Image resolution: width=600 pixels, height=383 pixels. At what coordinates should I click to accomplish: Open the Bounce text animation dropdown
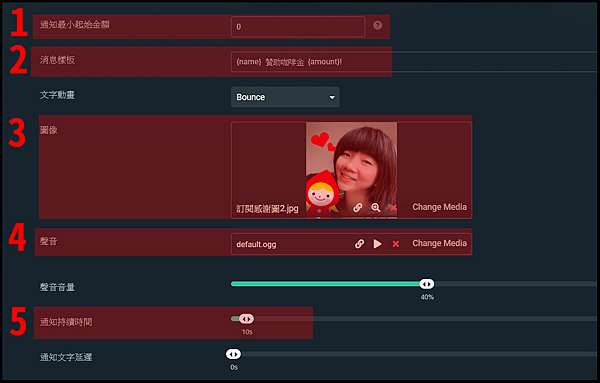(x=285, y=97)
